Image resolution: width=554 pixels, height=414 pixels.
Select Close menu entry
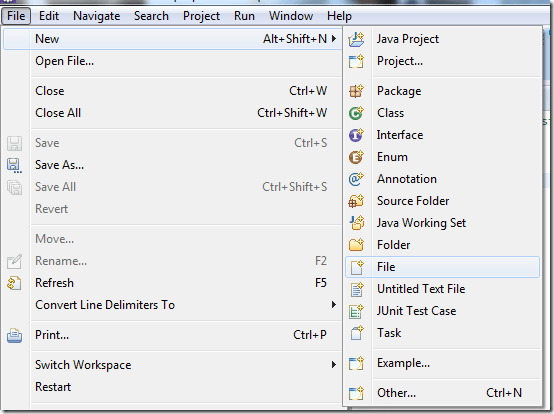point(172,91)
